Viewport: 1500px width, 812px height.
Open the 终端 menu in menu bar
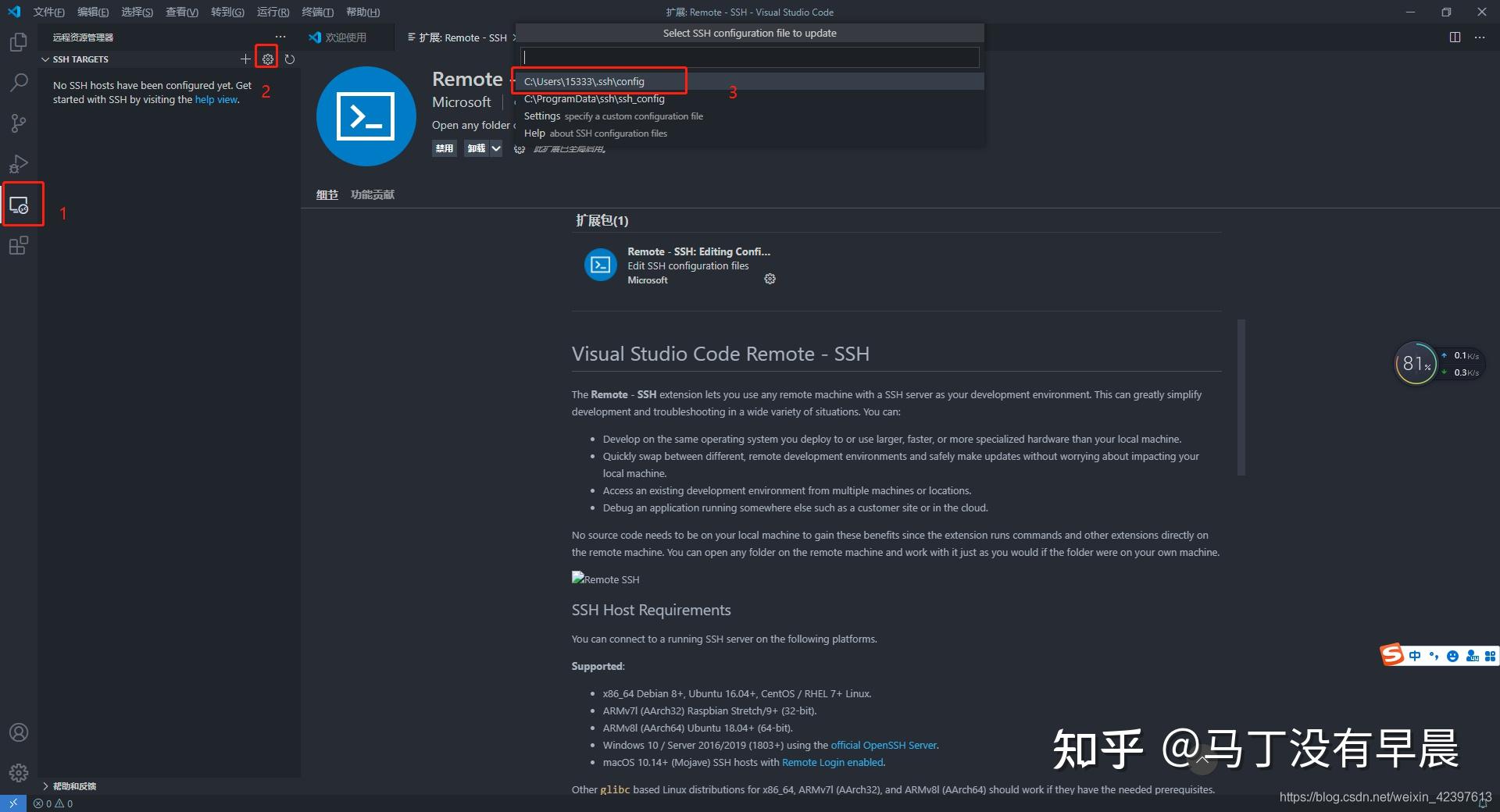pyautogui.click(x=316, y=12)
